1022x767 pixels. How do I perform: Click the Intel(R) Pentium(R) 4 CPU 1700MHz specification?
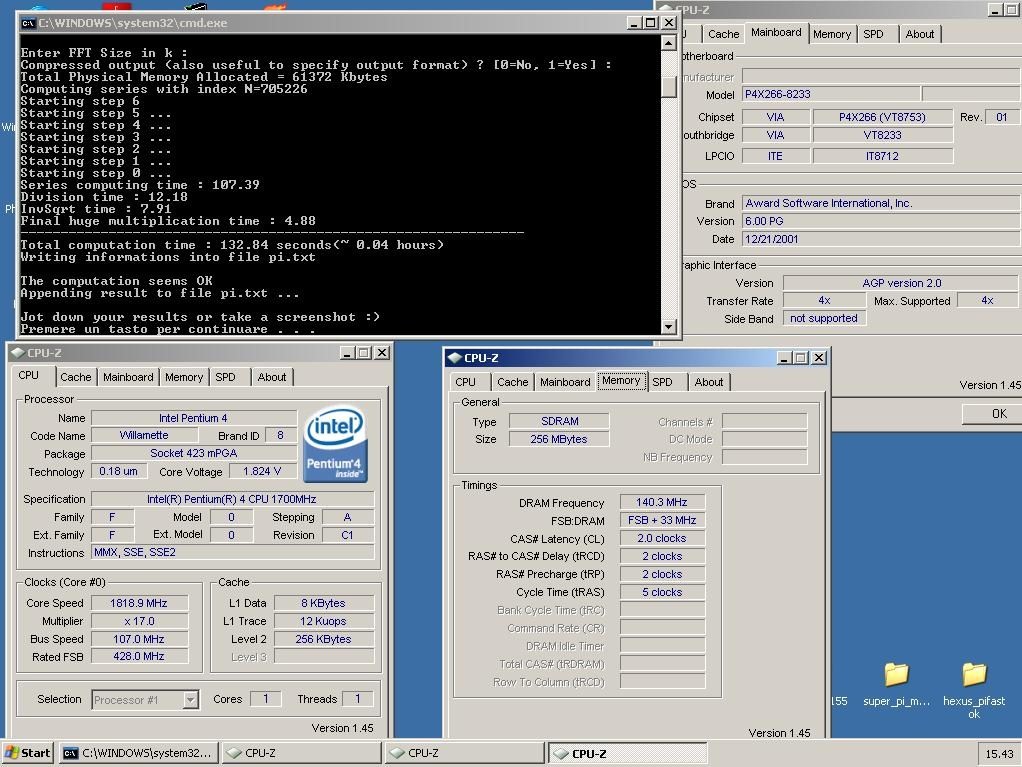point(233,499)
